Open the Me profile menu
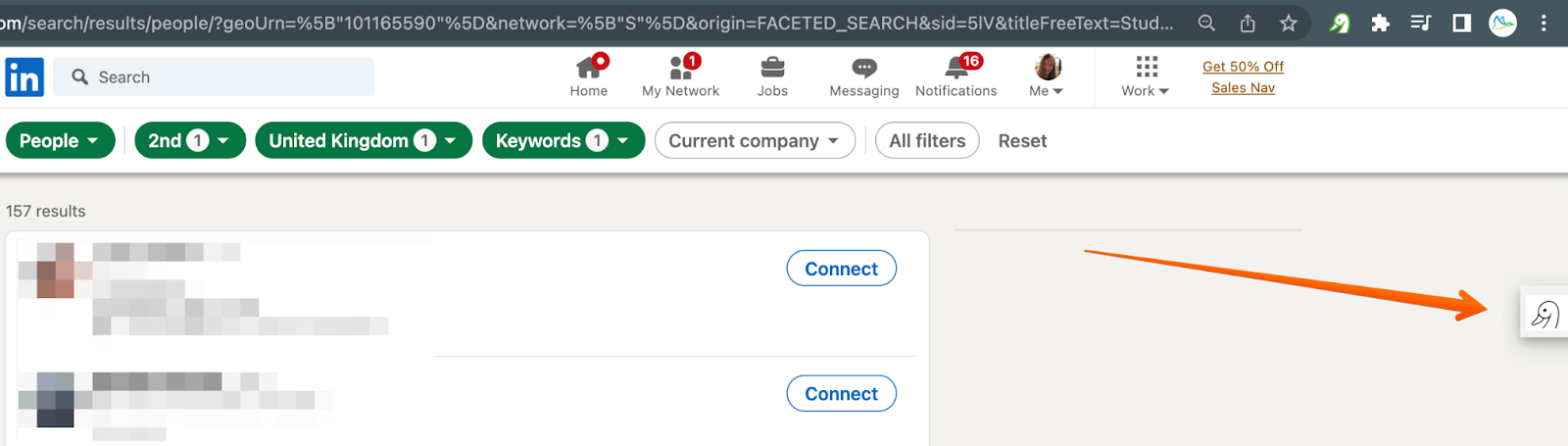 click(x=1048, y=76)
